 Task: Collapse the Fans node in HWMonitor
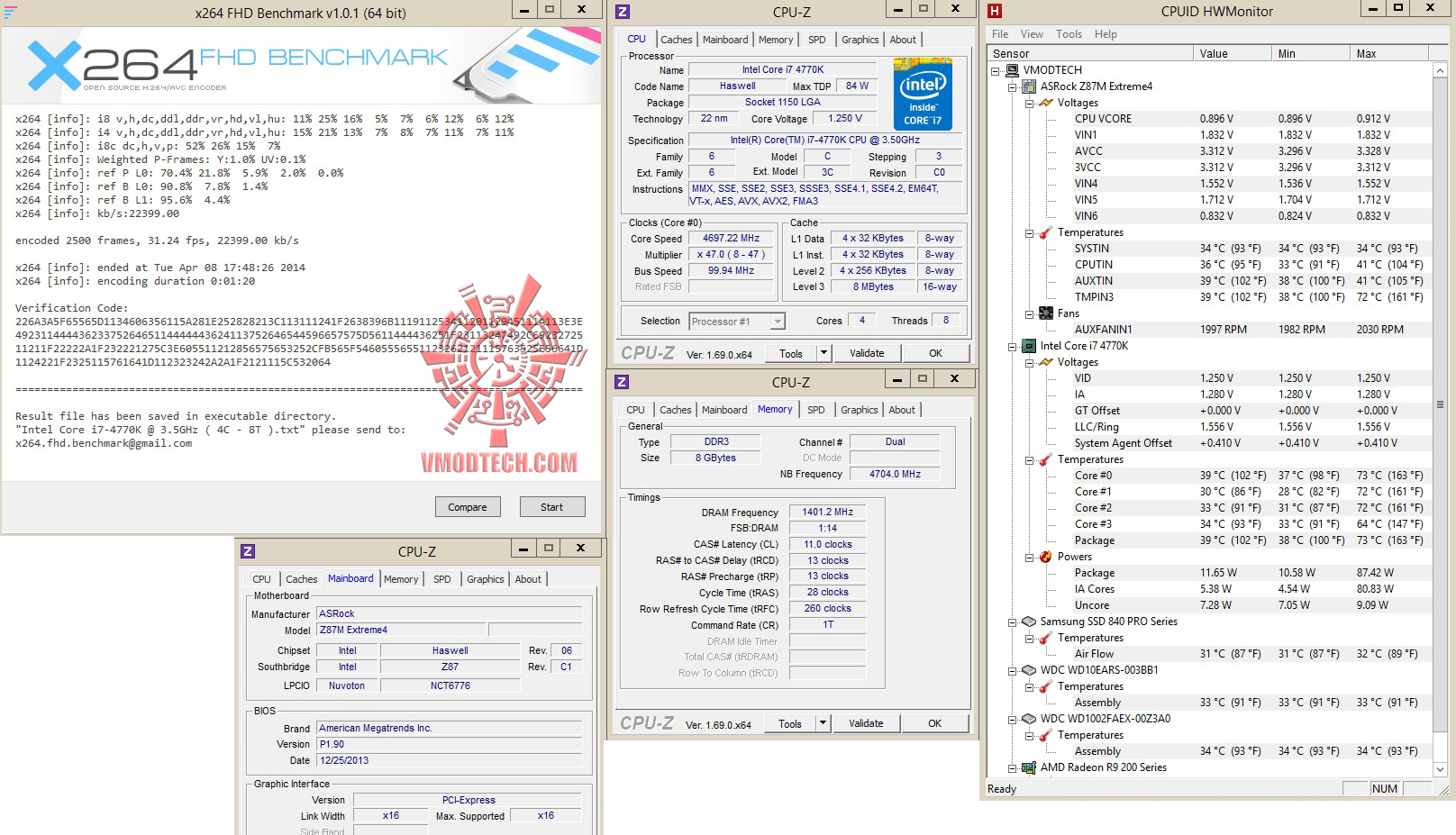pos(1029,313)
